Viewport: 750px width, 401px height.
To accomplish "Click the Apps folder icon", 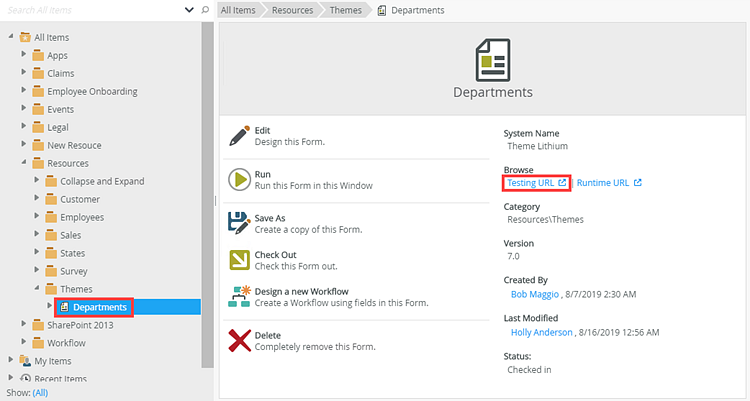I will tap(38, 56).
